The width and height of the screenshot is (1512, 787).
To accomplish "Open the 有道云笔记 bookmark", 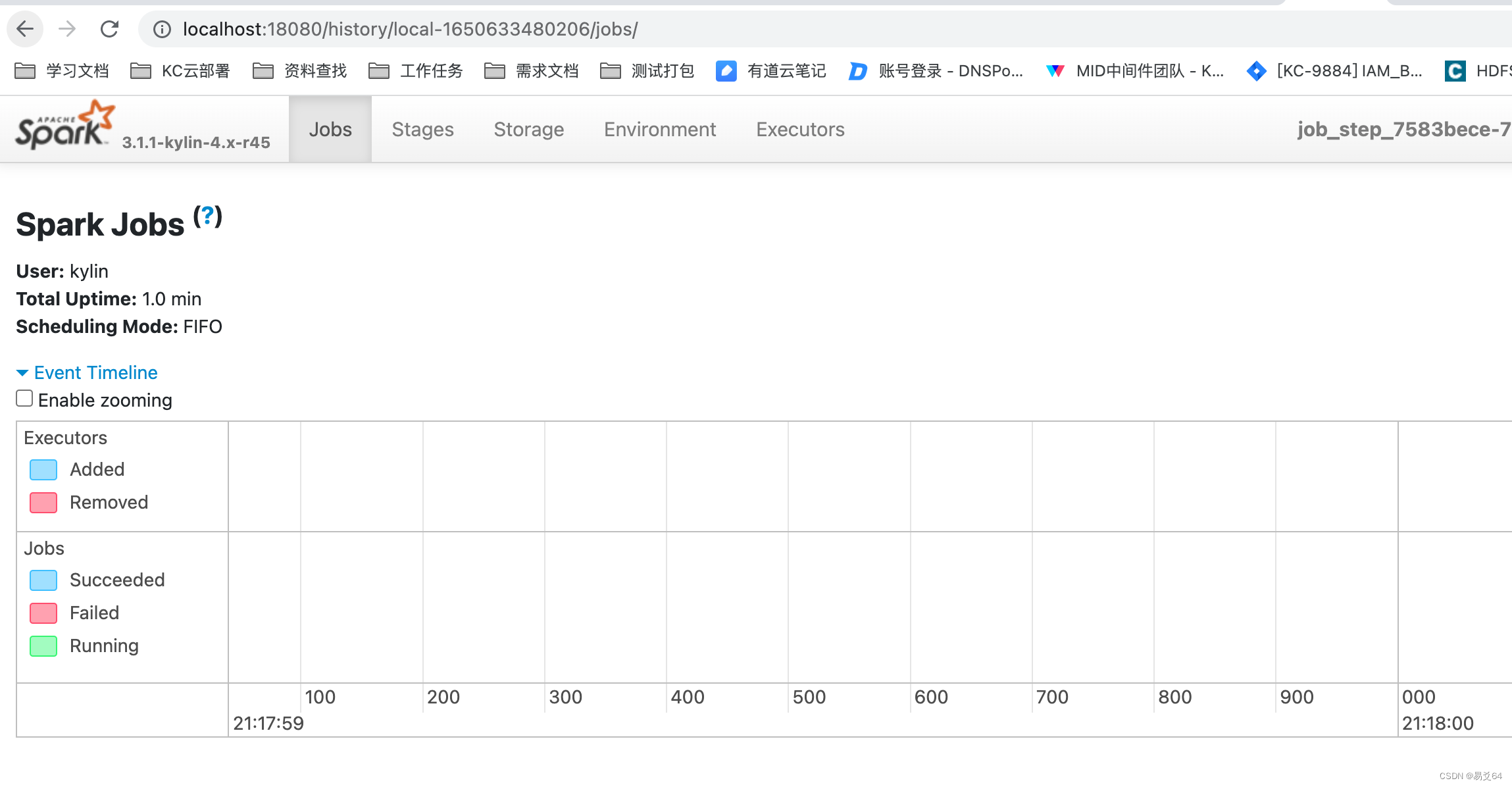I will (x=770, y=70).
